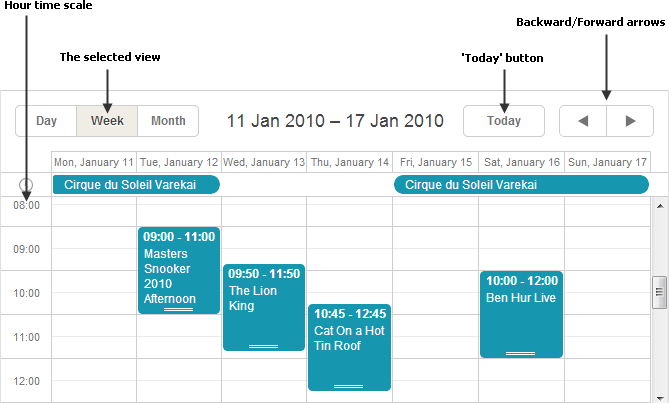Click resize handle of Cat On a Hot Tin Roof

click(348, 386)
